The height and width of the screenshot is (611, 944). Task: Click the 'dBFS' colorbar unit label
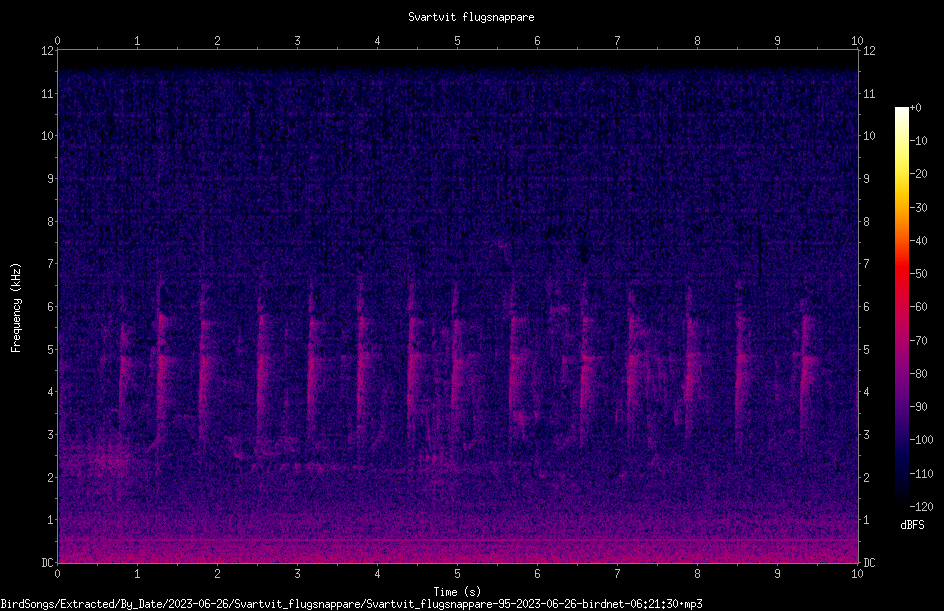point(912,525)
